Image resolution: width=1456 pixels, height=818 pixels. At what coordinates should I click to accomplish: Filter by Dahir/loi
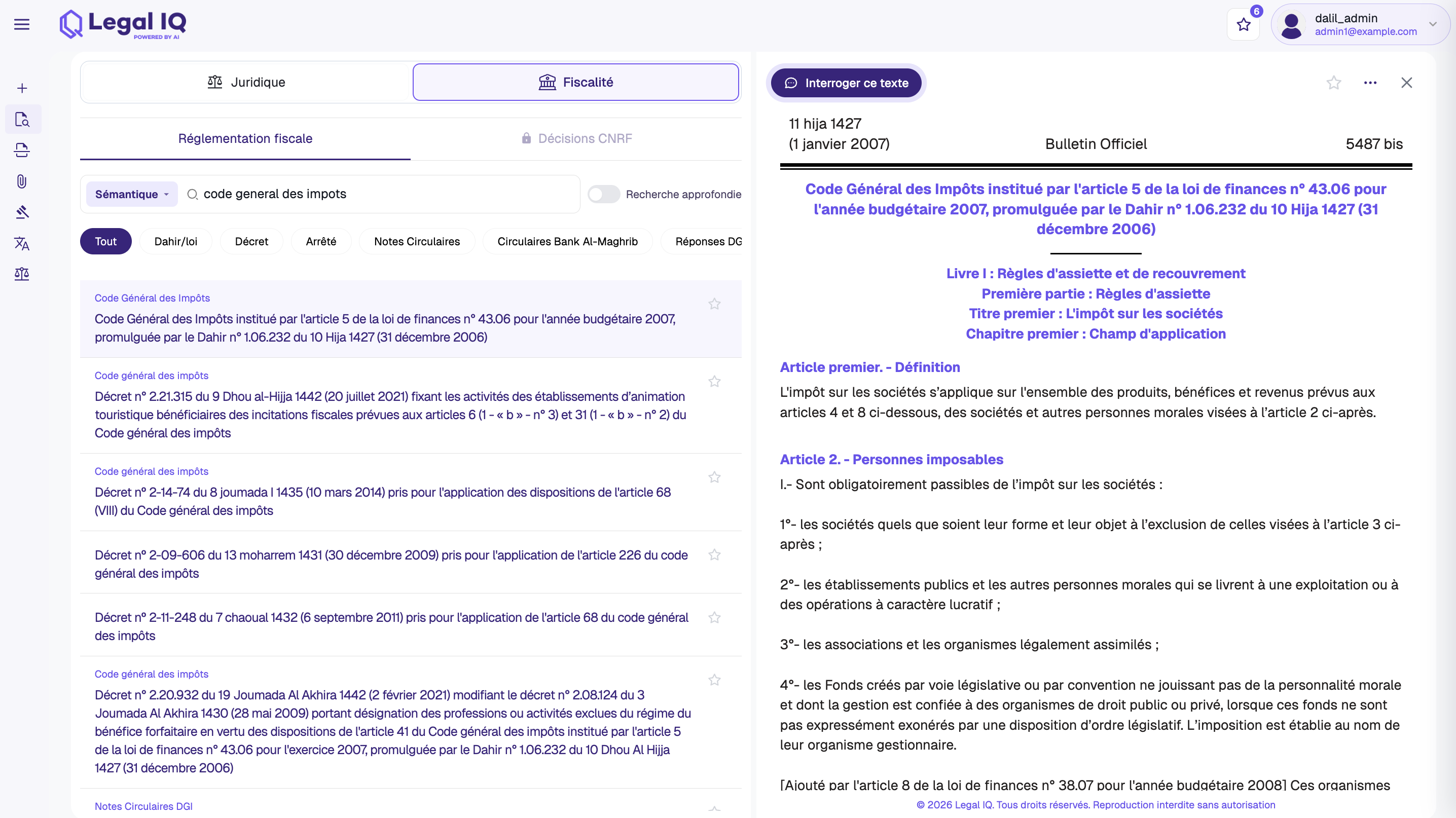point(176,241)
